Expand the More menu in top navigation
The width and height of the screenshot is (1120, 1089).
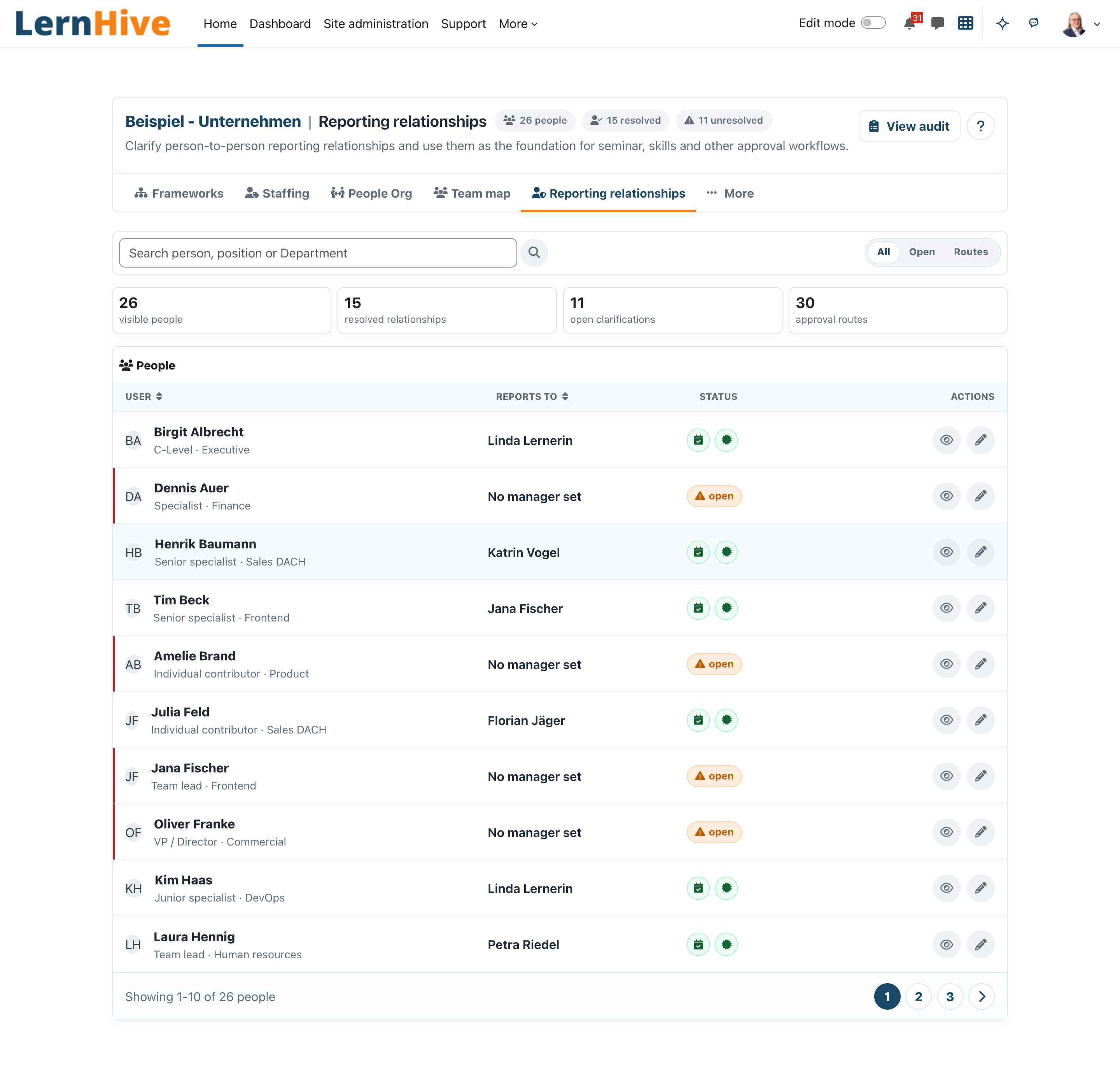pyautogui.click(x=518, y=24)
